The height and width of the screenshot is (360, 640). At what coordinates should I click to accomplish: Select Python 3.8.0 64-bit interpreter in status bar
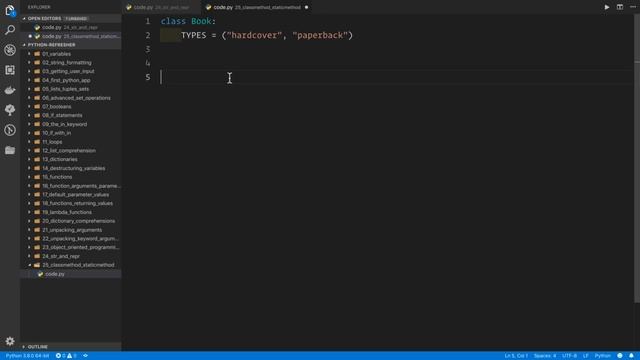coord(27,356)
